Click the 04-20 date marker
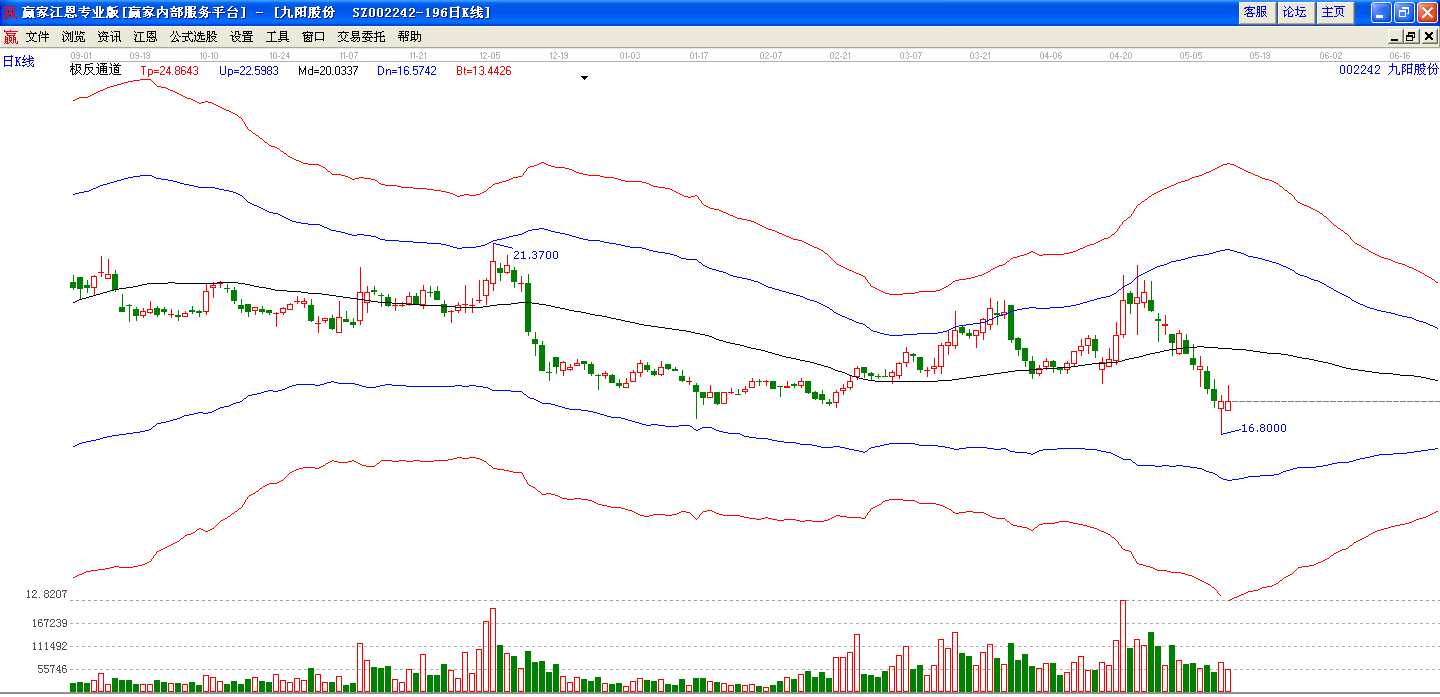Image resolution: width=1440 pixels, height=697 pixels. (x=1121, y=56)
